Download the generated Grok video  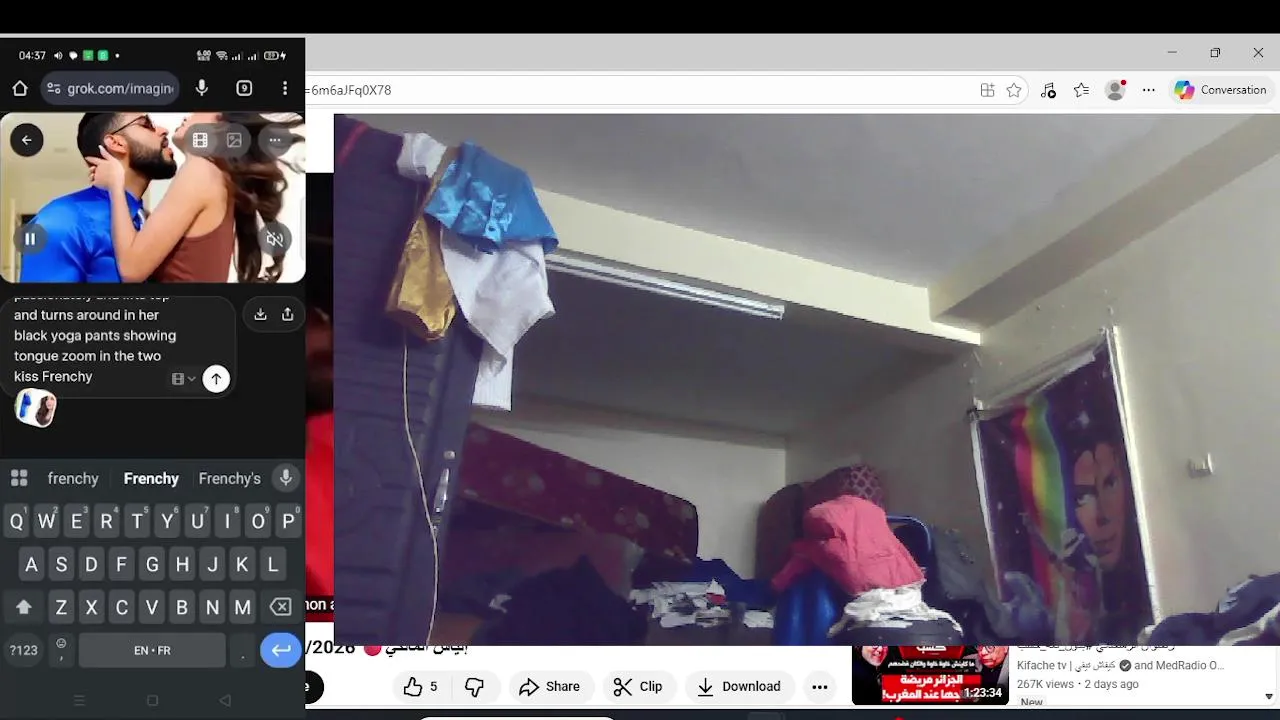pos(260,314)
